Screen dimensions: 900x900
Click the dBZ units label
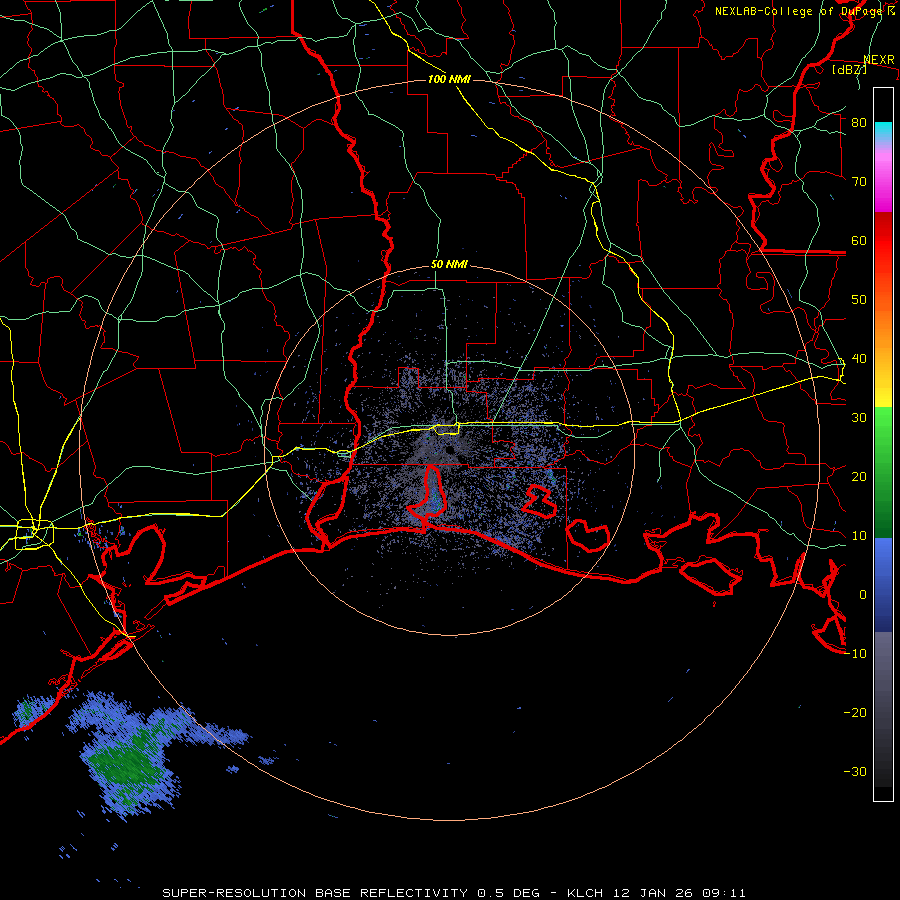pyautogui.click(x=849, y=69)
